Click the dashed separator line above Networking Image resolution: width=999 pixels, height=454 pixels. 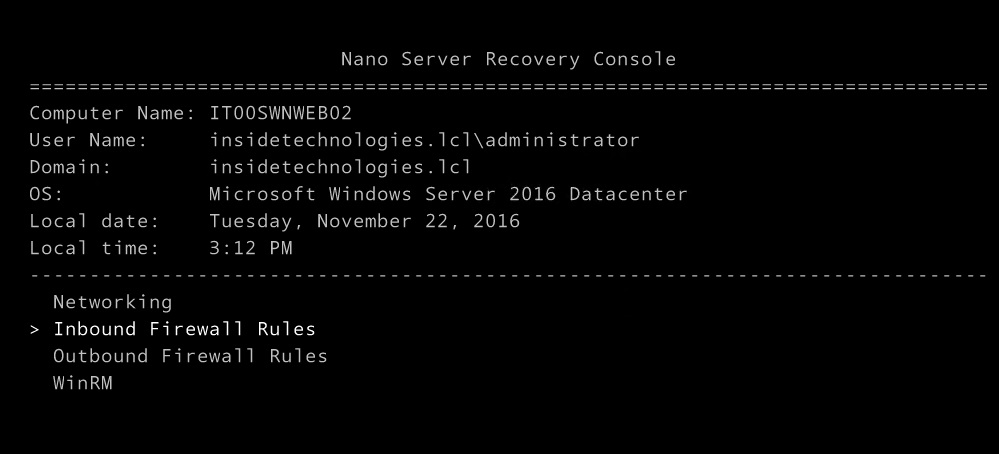click(508, 275)
